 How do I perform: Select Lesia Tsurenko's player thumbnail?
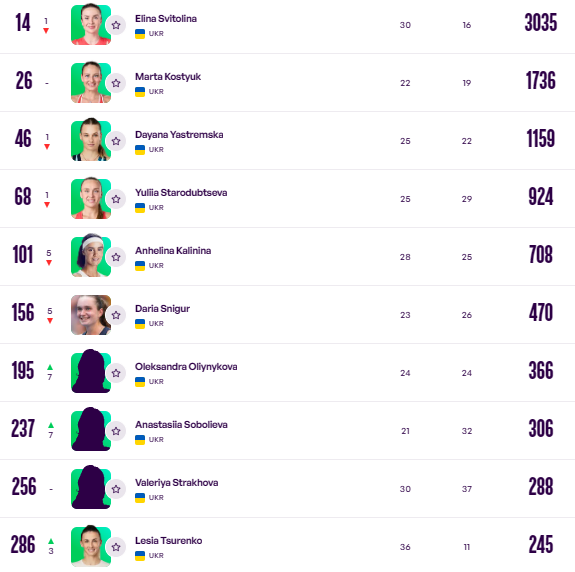tap(91, 546)
